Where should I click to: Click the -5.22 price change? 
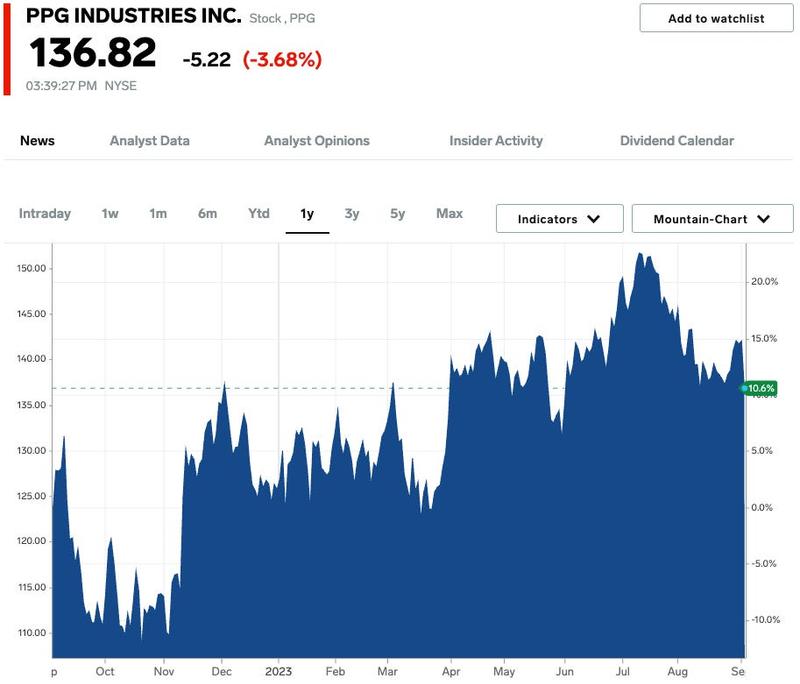[207, 60]
